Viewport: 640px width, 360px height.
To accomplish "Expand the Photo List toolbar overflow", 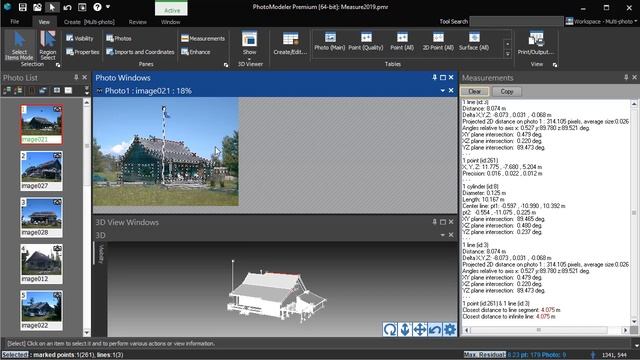I will [86, 91].
